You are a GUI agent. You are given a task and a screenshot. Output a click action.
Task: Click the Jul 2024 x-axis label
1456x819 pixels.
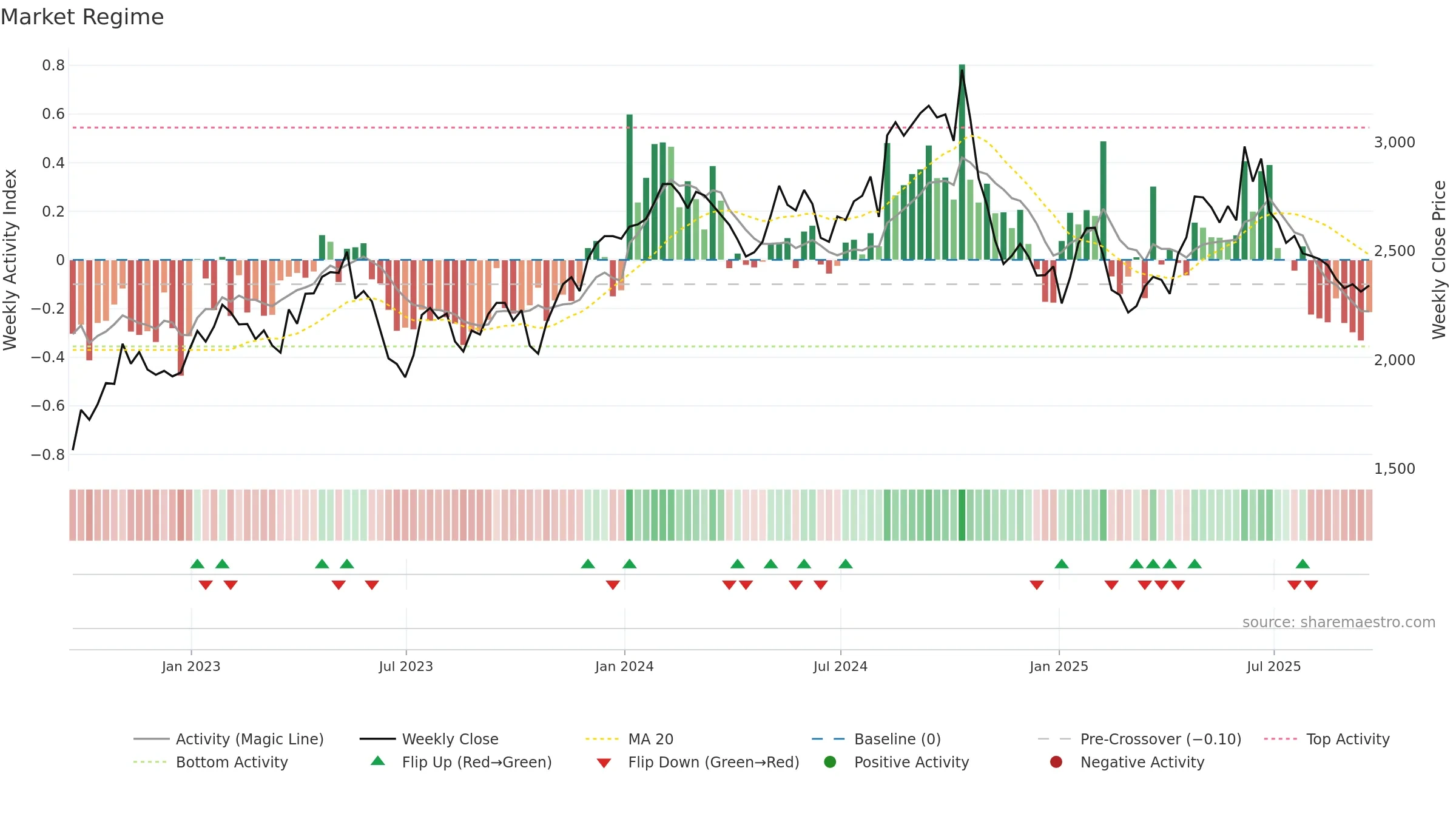pyautogui.click(x=840, y=666)
